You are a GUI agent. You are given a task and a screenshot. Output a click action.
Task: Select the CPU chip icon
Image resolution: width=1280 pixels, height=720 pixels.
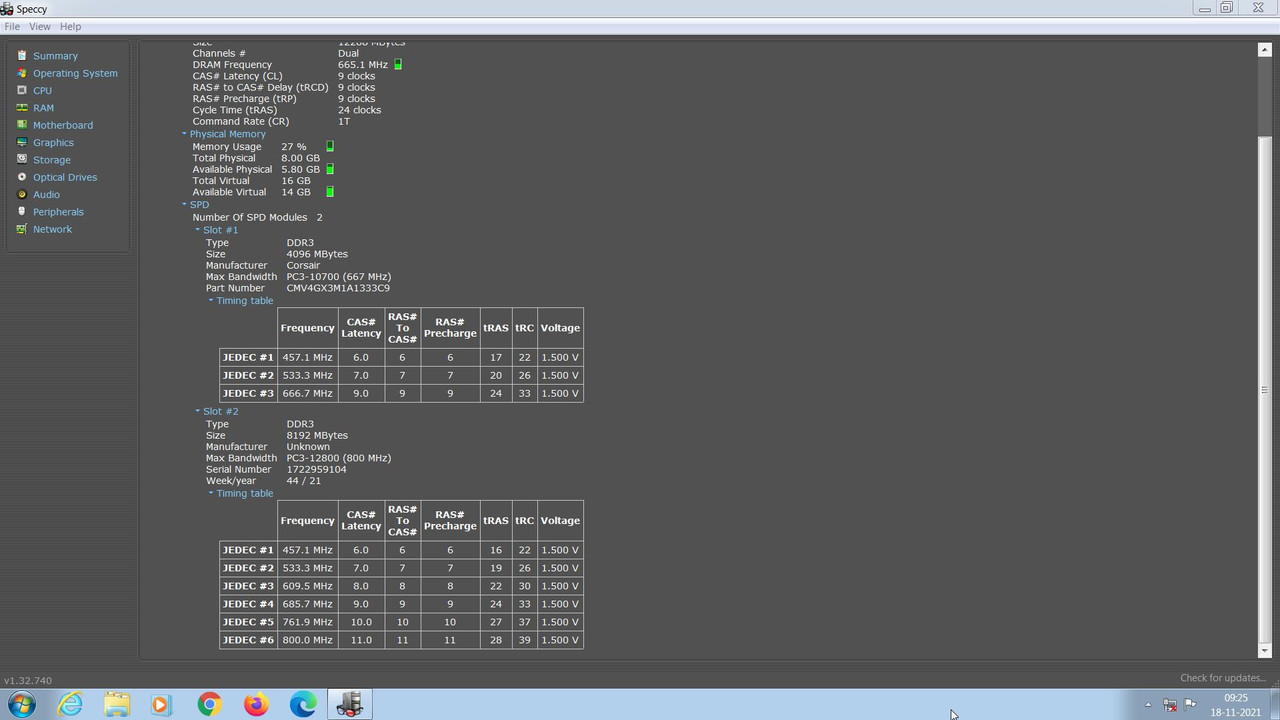click(22, 90)
